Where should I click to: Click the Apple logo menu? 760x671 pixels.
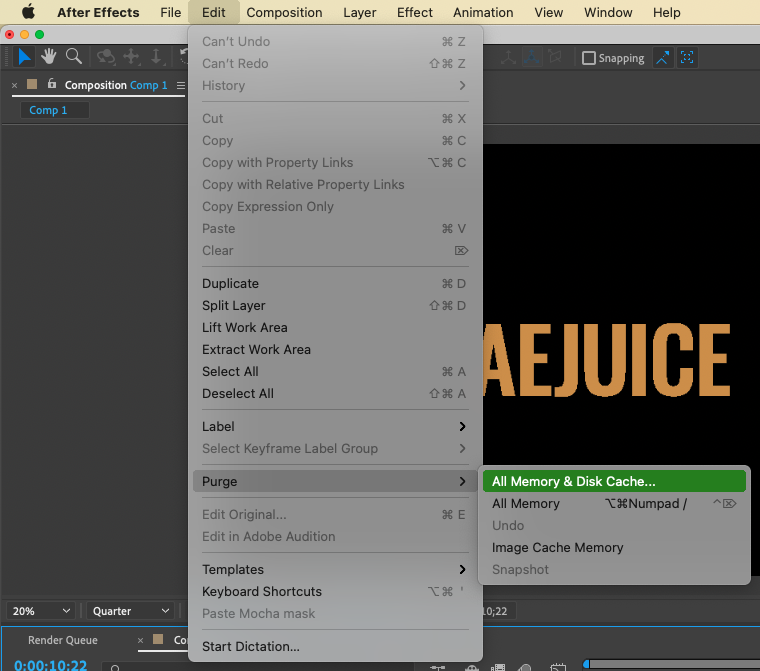(x=29, y=13)
